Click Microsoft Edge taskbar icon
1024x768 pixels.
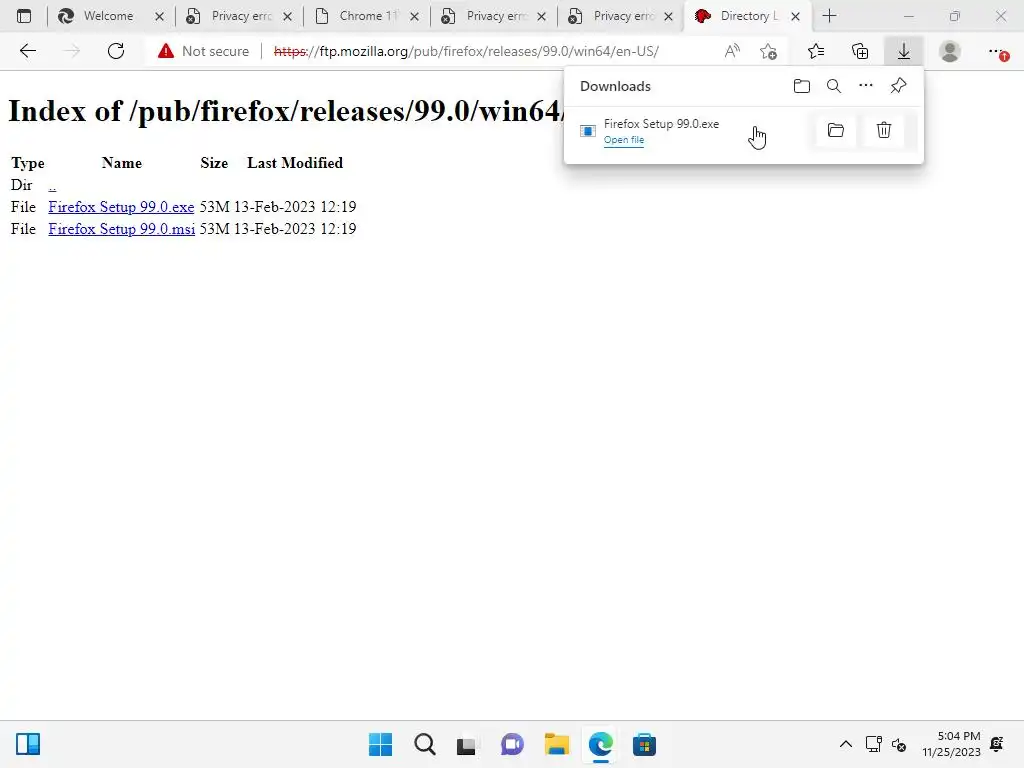tap(600, 744)
